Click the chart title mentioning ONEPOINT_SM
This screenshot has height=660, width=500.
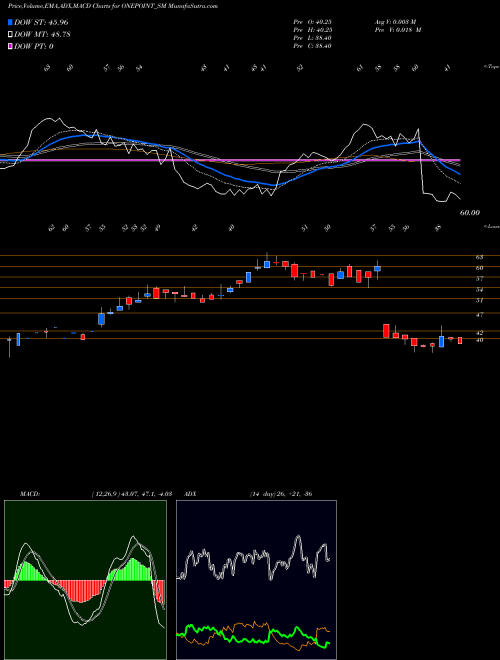click(113, 6)
